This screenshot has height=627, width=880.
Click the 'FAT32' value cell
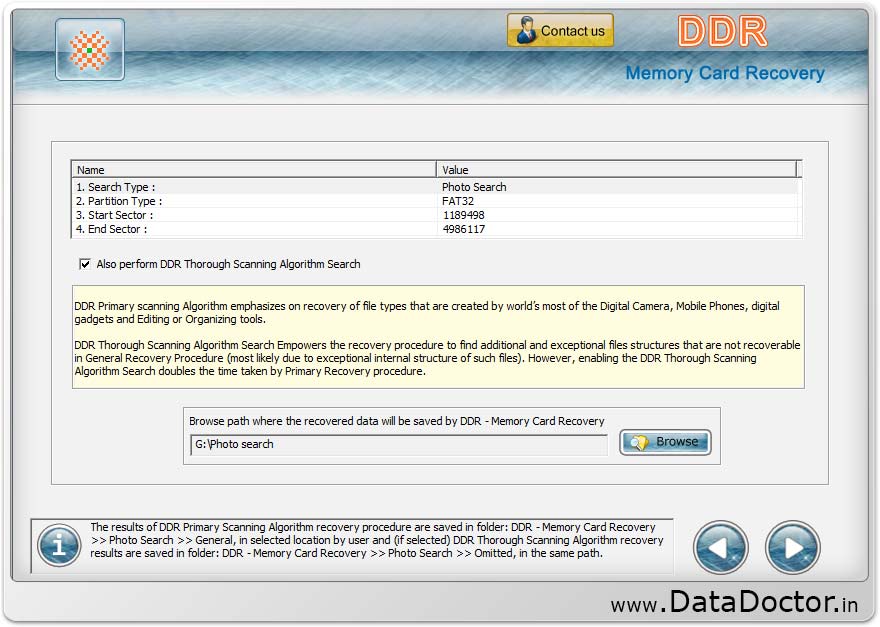[x=458, y=201]
